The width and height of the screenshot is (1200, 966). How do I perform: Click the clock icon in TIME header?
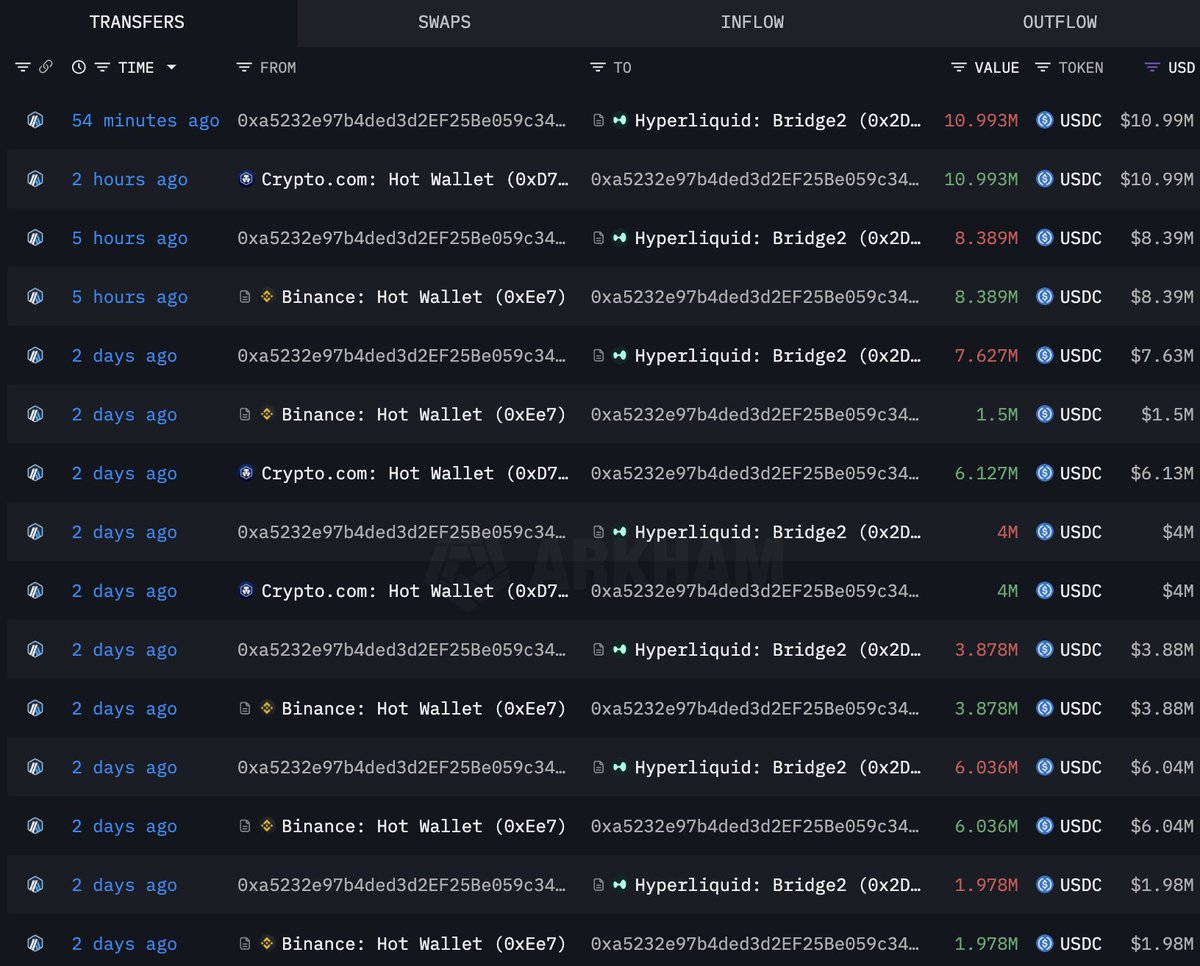(x=79, y=67)
